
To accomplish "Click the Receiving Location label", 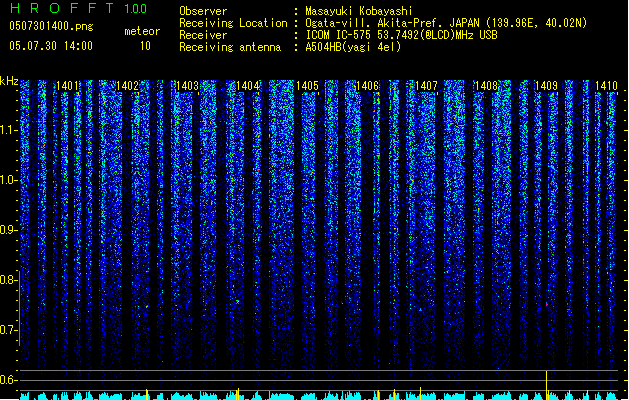I will pos(233,23).
